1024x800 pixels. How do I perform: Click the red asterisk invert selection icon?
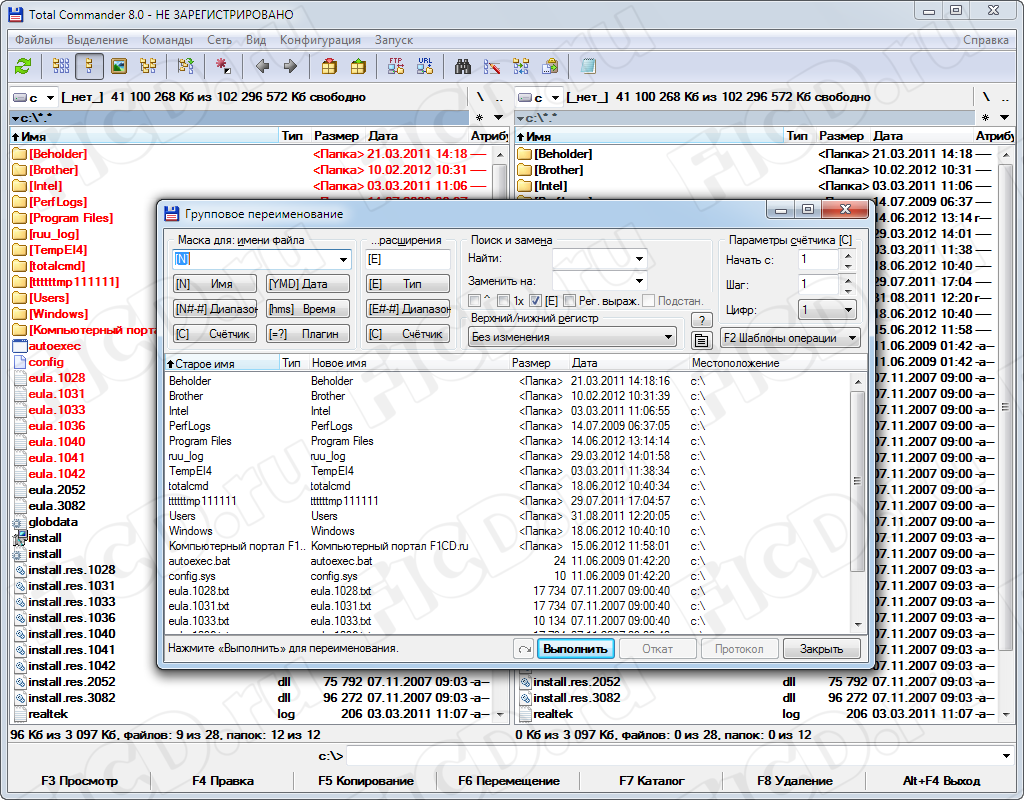(223, 66)
